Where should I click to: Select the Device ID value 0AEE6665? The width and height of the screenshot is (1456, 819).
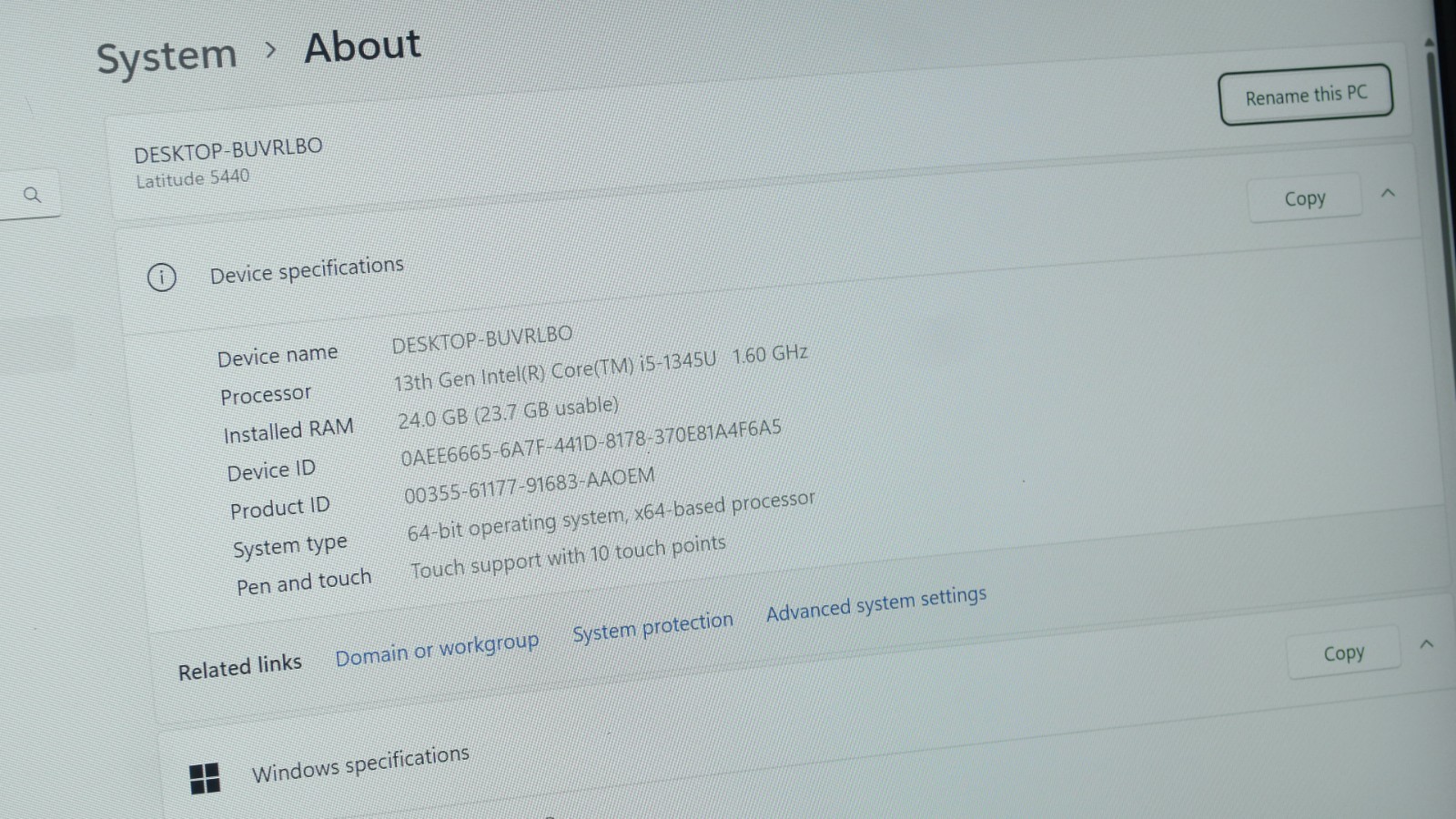click(x=591, y=442)
